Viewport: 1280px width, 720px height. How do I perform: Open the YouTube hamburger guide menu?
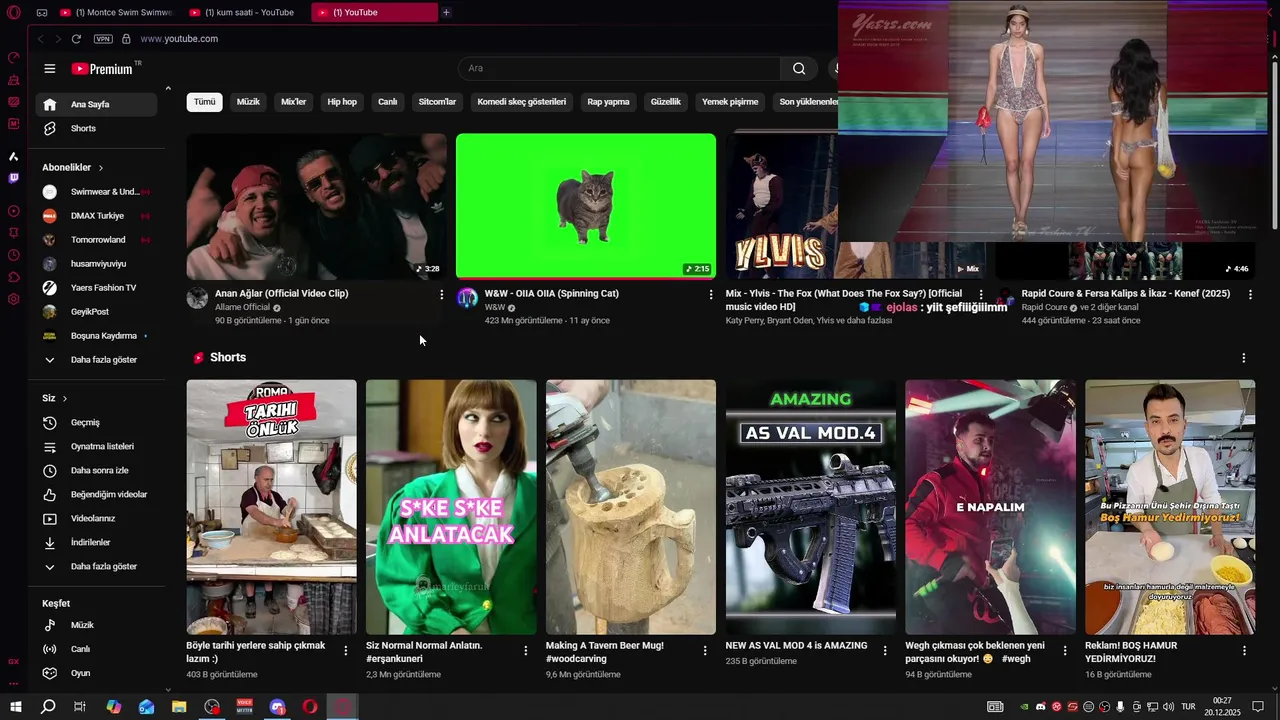(x=50, y=68)
